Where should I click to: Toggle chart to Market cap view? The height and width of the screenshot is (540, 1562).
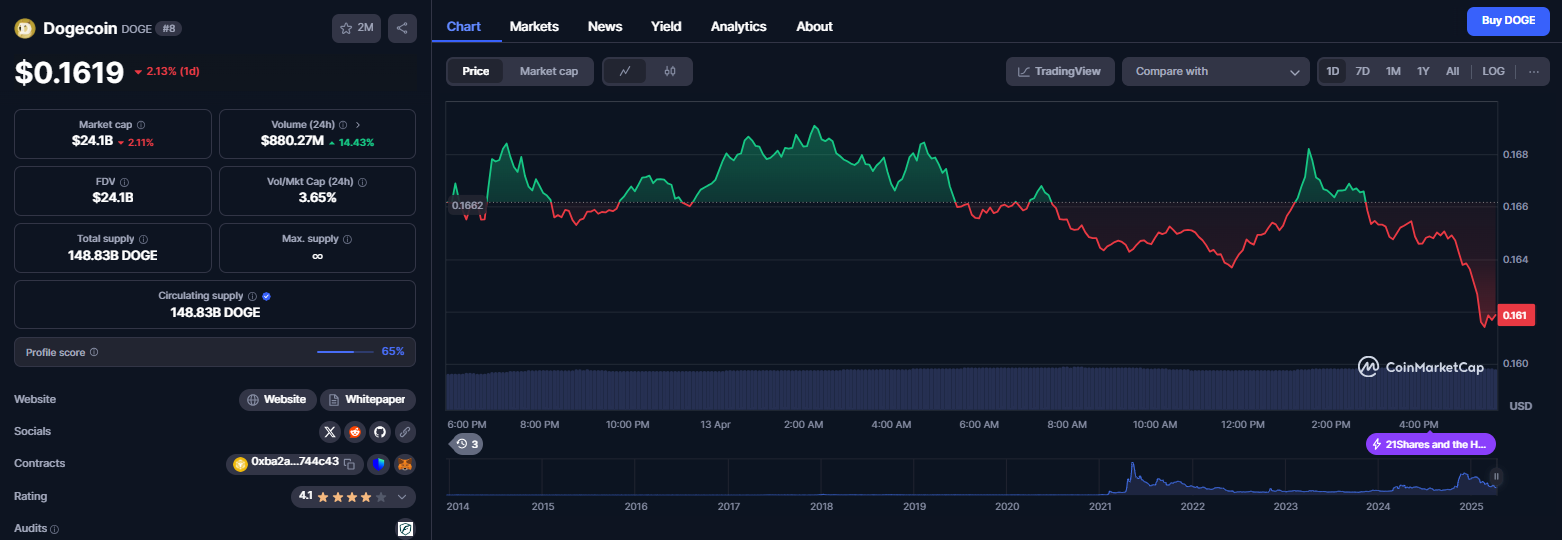[549, 71]
